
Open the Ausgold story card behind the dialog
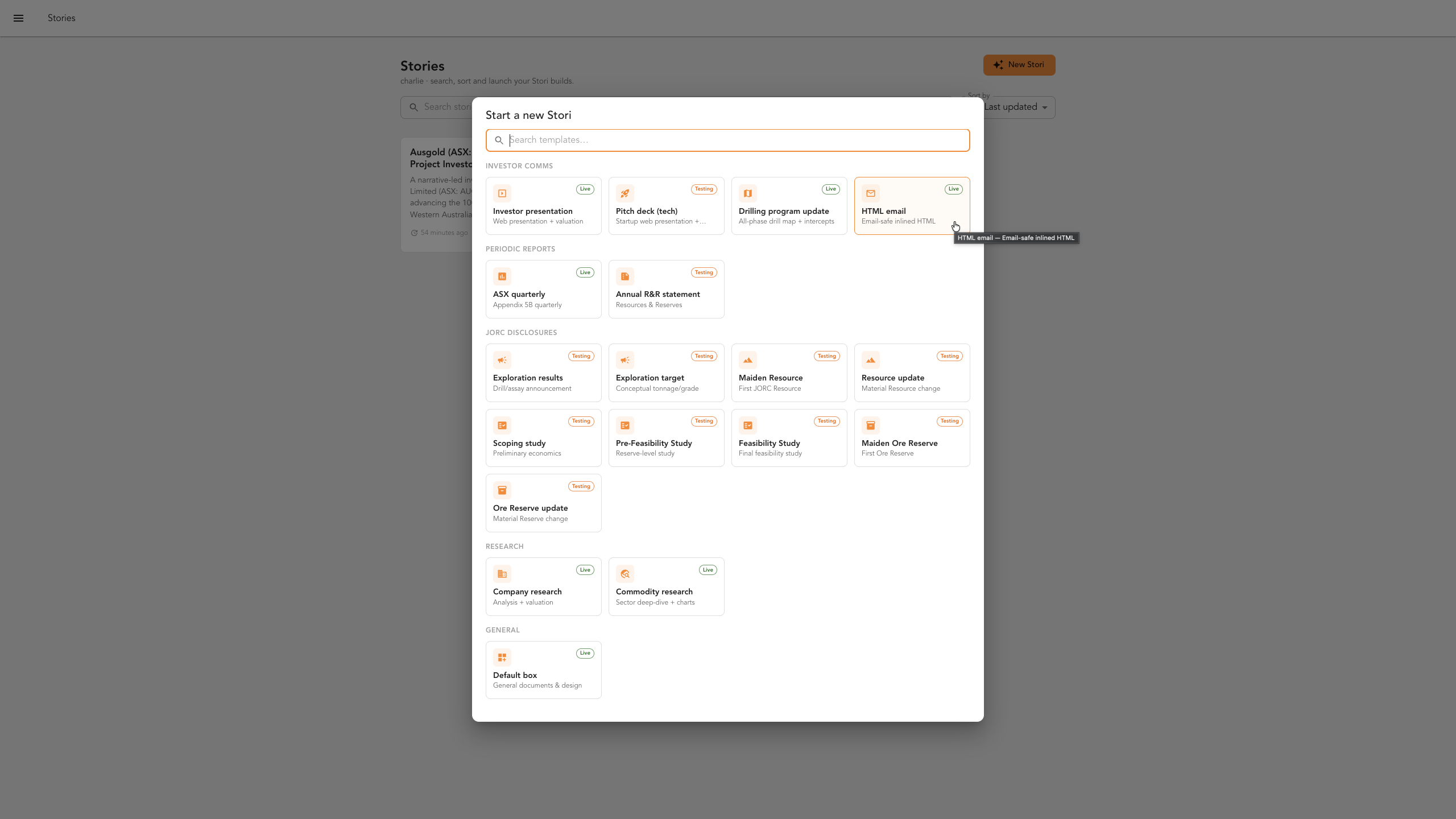pos(437,195)
